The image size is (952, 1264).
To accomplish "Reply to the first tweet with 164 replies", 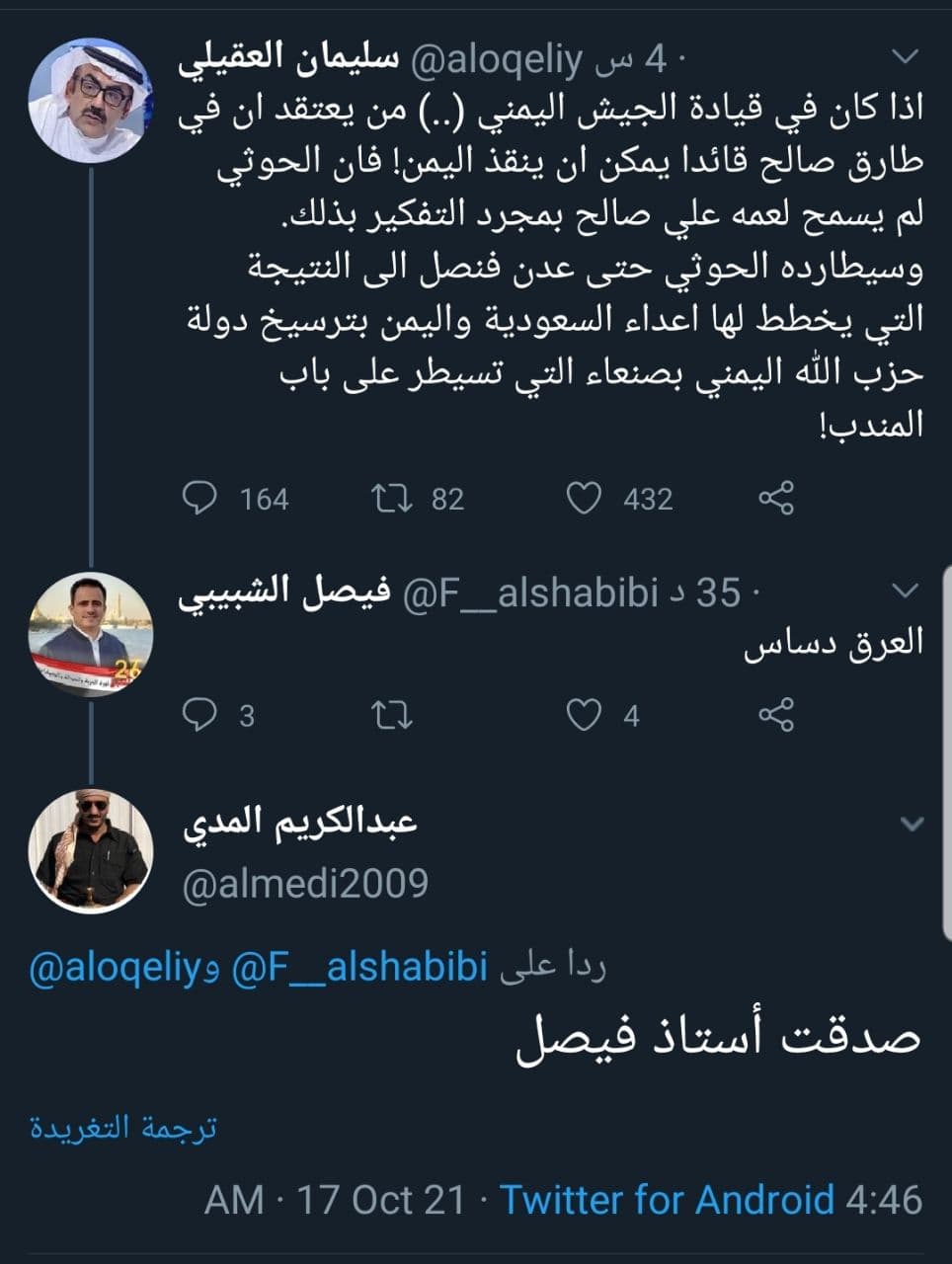I will tap(200, 498).
